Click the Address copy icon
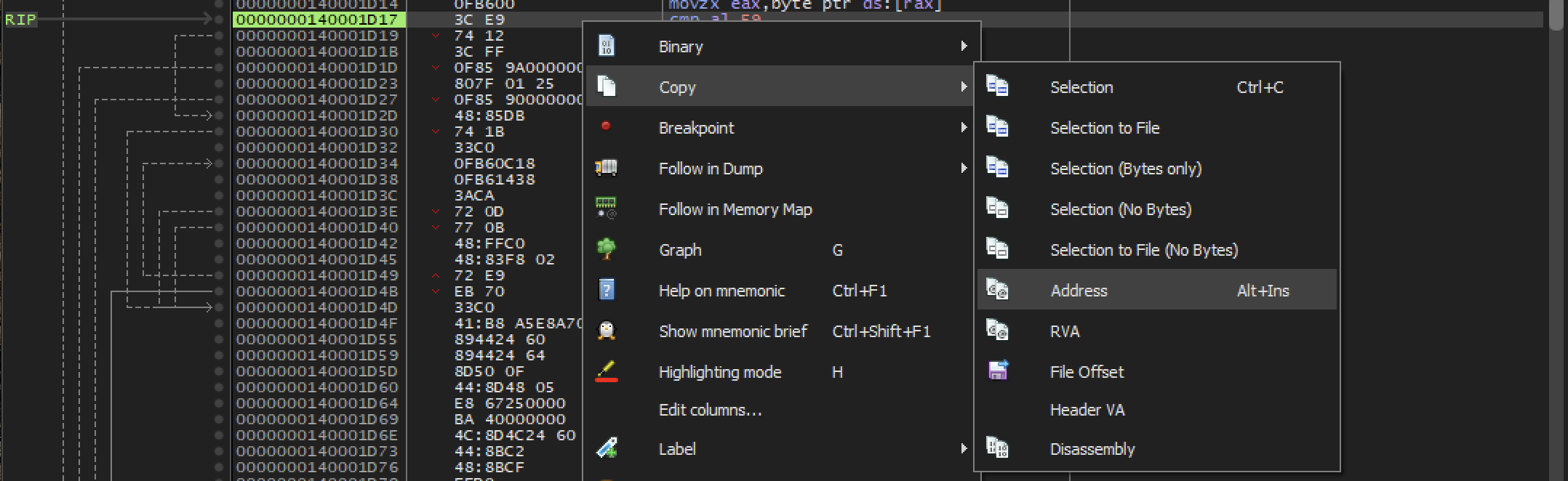Image resolution: width=1568 pixels, height=481 pixels. (x=997, y=290)
